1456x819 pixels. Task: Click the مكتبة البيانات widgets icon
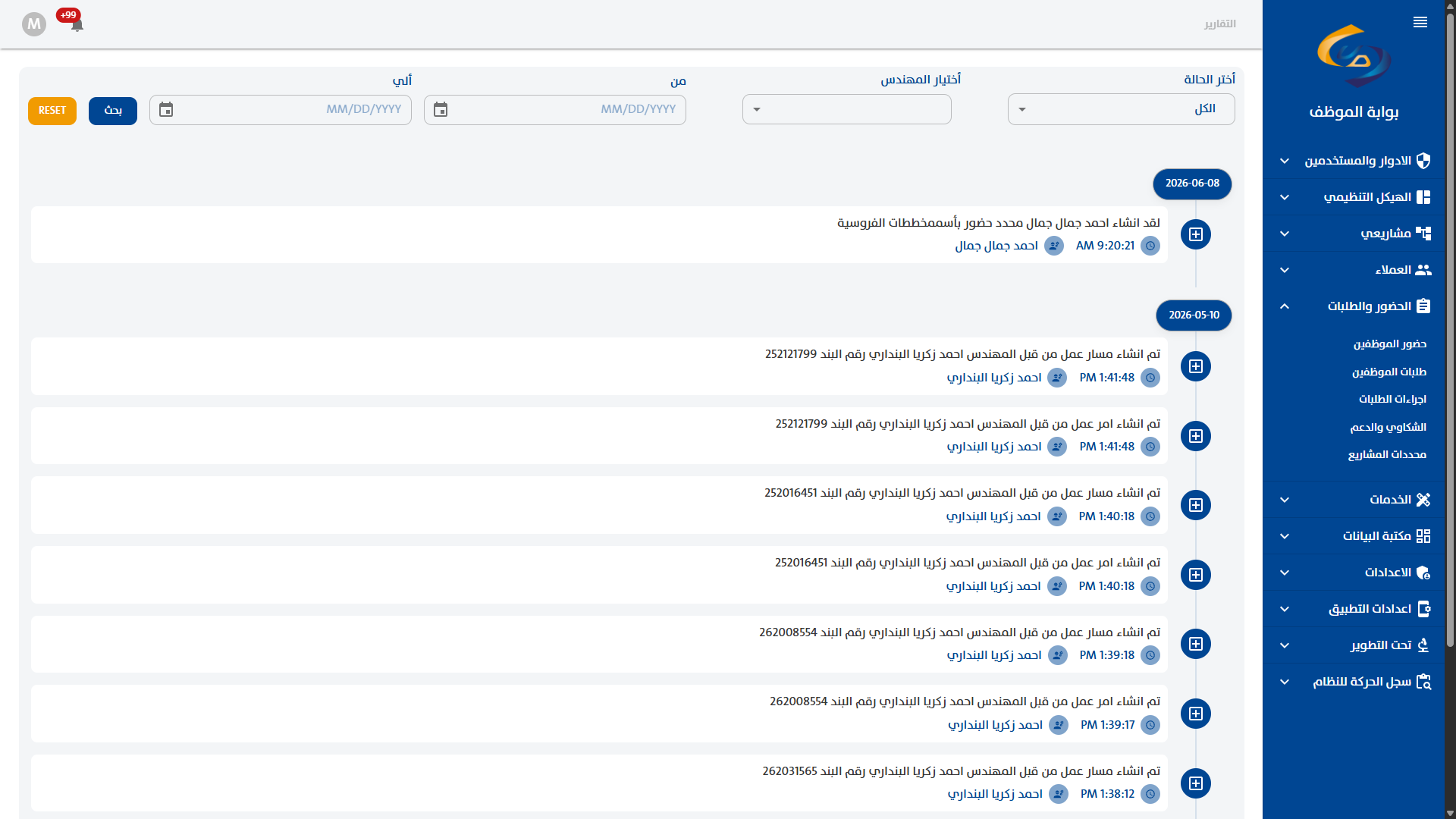pos(1423,536)
